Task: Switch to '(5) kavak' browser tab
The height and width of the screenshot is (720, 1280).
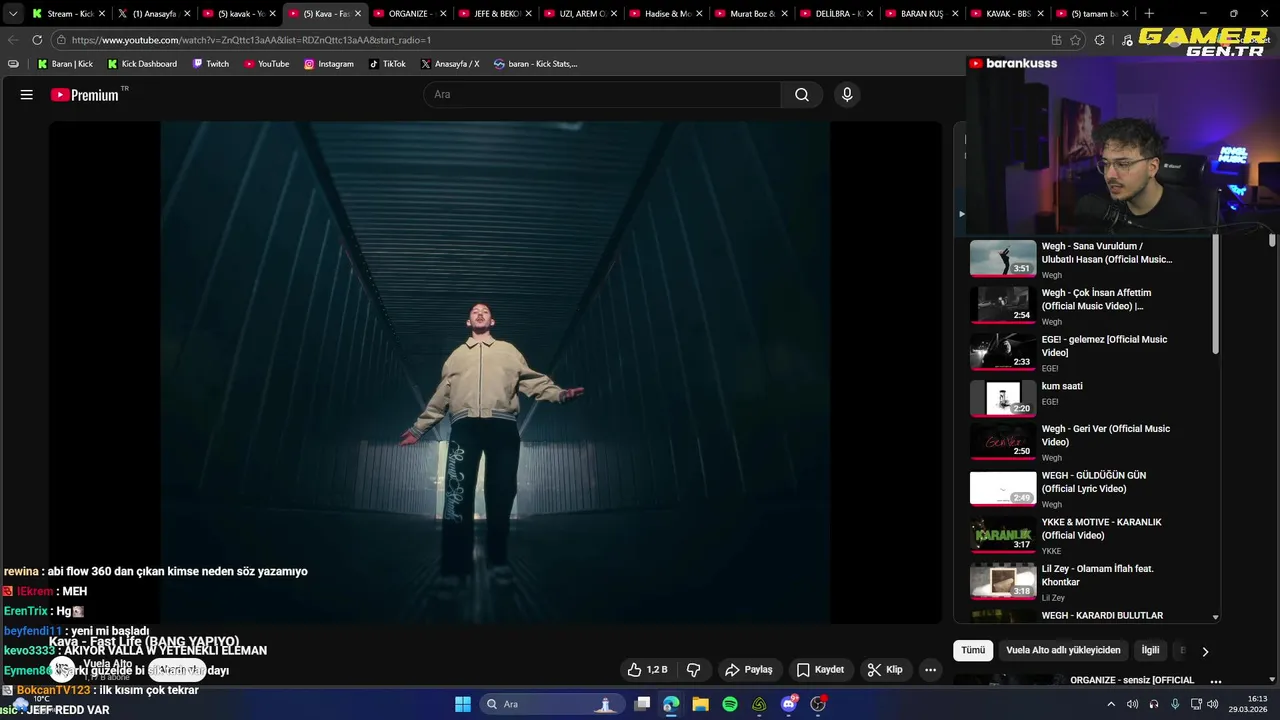Action: [240, 14]
